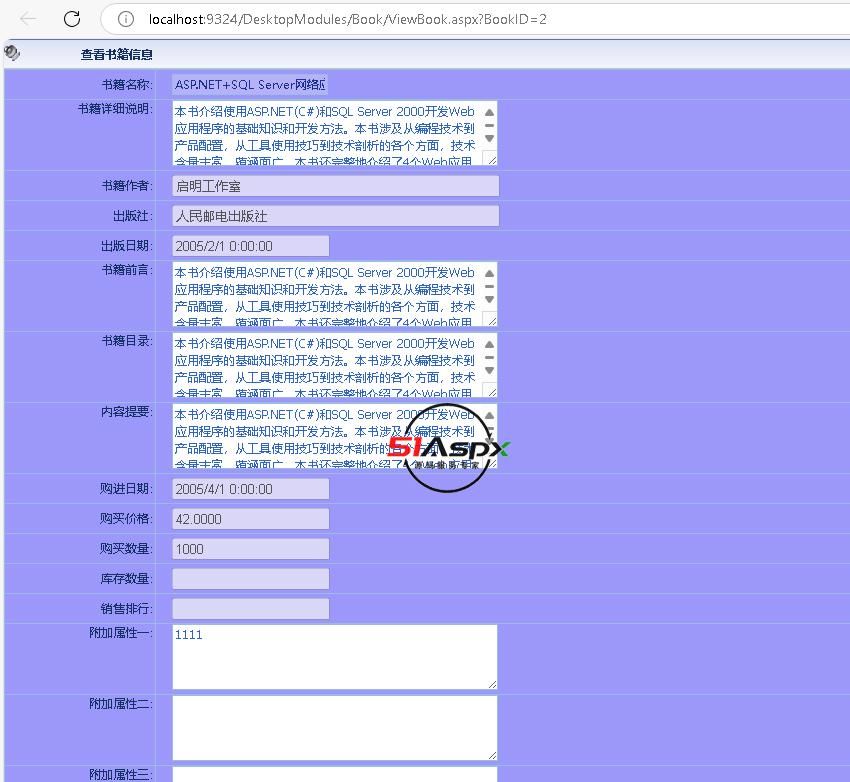Click the empty 库存数量 field
The width and height of the screenshot is (850, 782).
click(250, 579)
